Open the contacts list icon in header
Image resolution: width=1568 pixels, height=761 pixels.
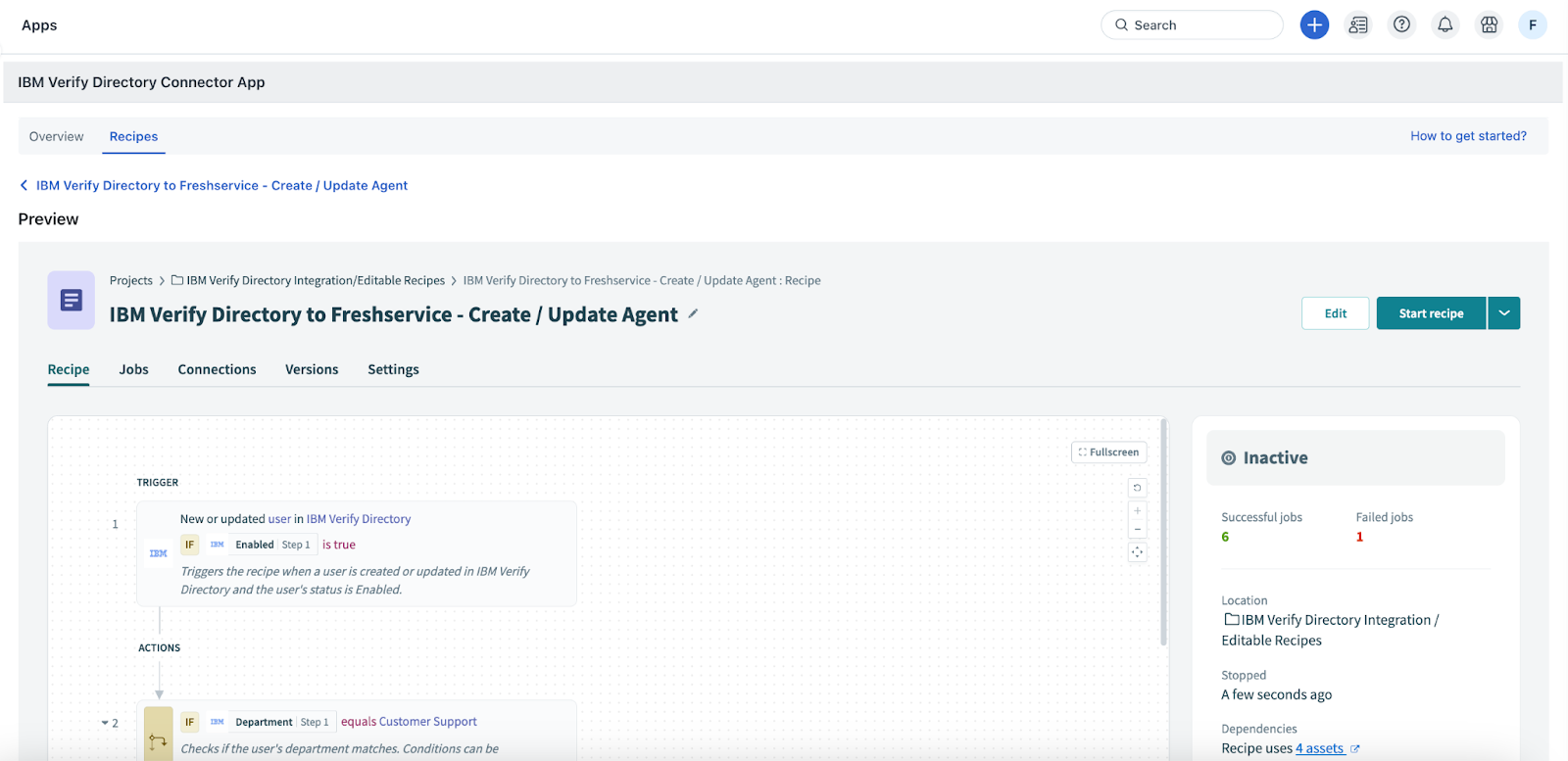1358,25
